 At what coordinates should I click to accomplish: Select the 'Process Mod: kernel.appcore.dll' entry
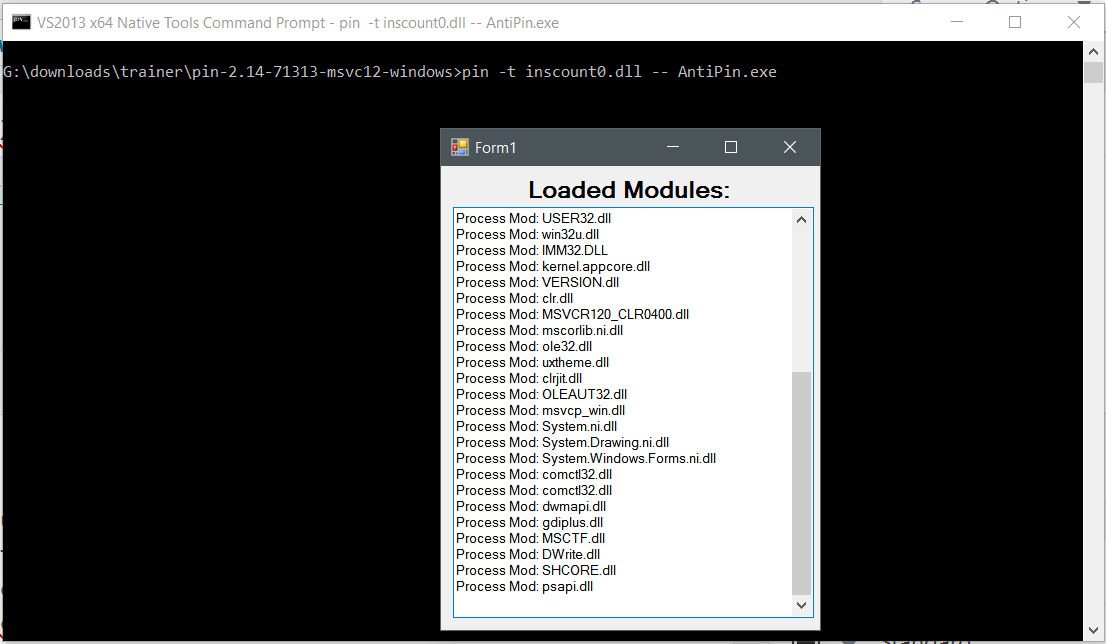click(553, 267)
